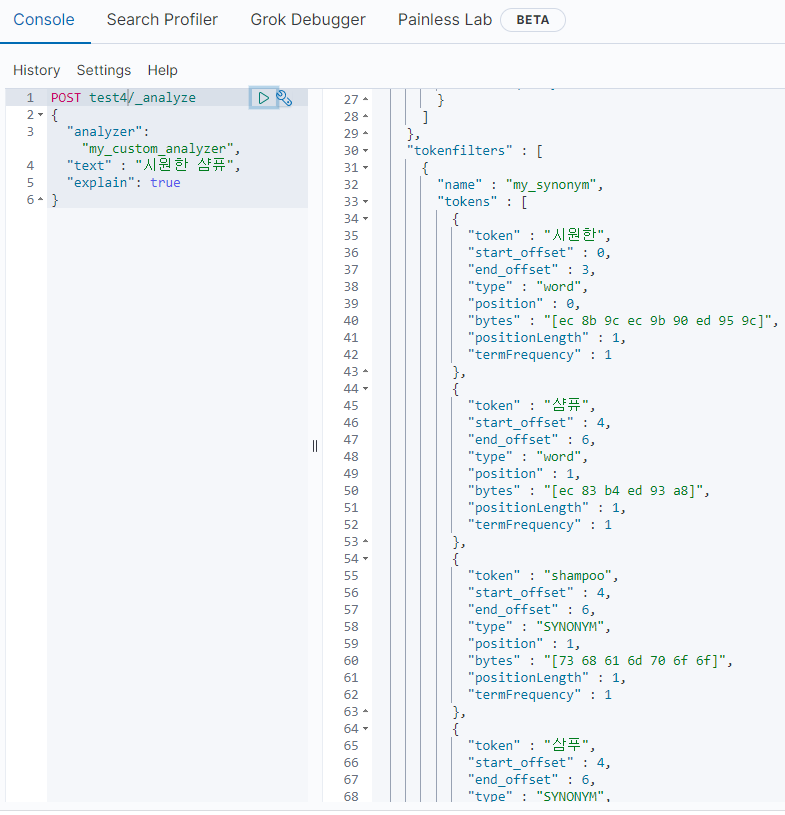Open the Settings menu item
Image resolution: width=785 pixels, height=815 pixels.
pyautogui.click(x=103, y=70)
